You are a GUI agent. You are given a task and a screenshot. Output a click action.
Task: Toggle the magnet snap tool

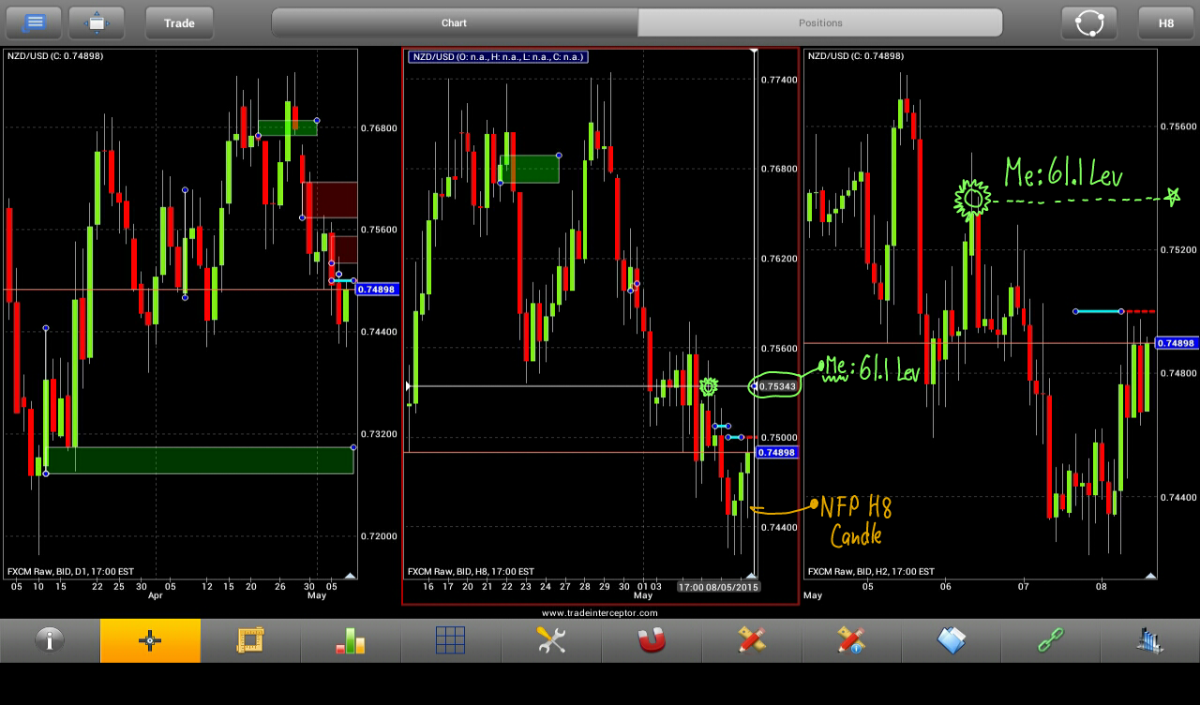(x=651, y=640)
